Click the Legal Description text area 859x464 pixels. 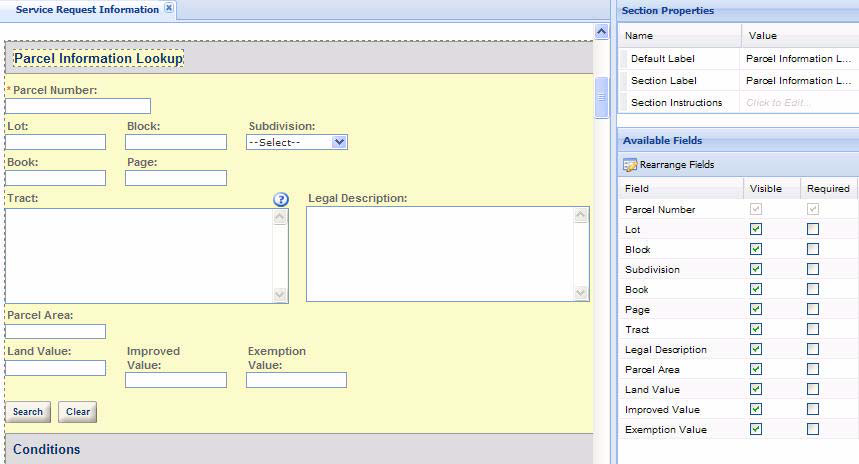439,253
